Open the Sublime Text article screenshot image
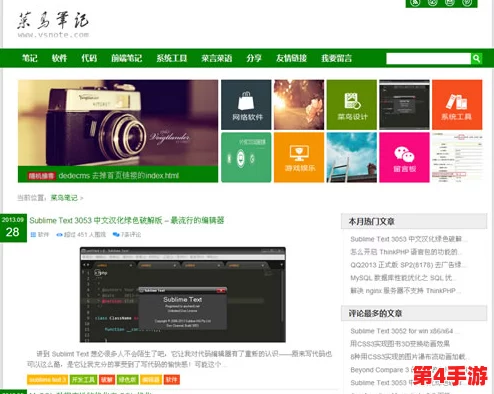 (x=183, y=295)
